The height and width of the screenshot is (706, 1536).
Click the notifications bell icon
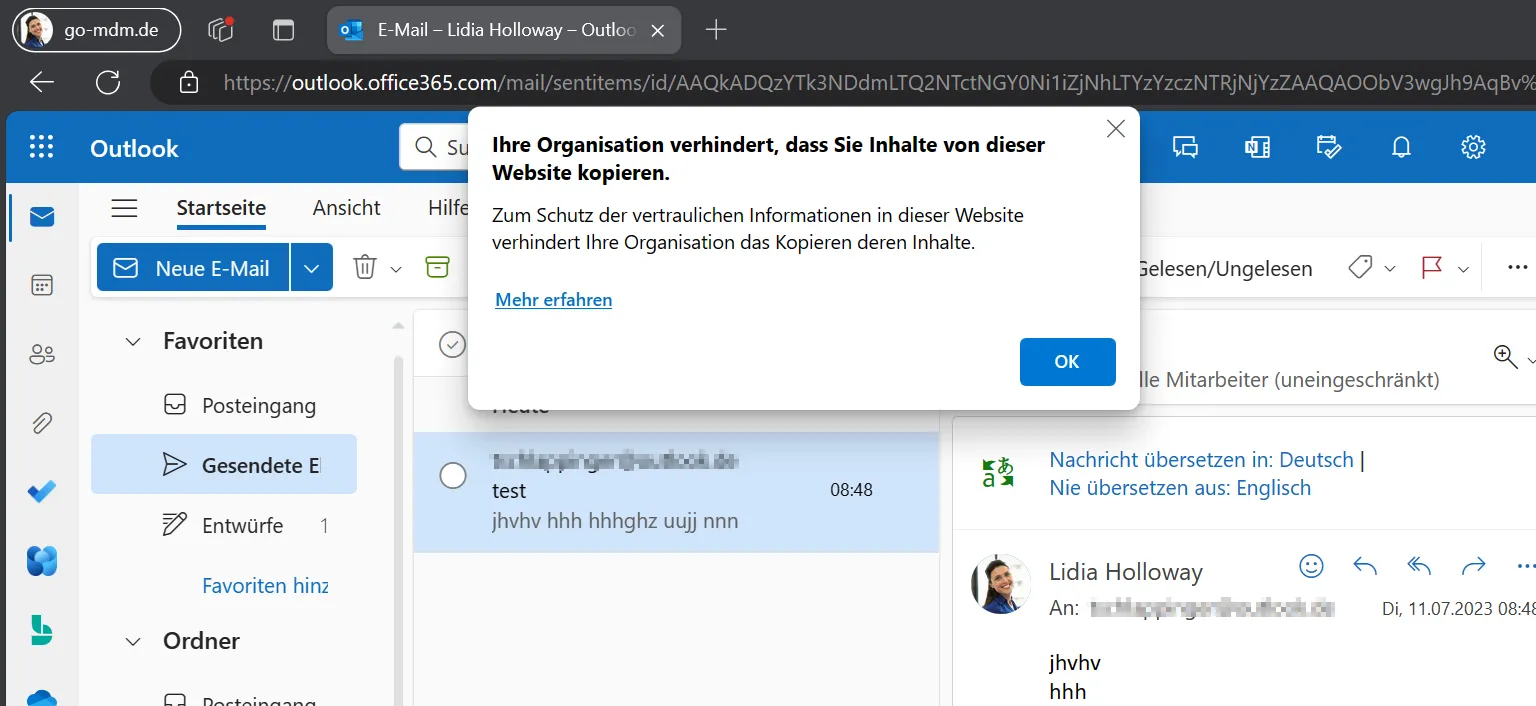click(x=1401, y=148)
